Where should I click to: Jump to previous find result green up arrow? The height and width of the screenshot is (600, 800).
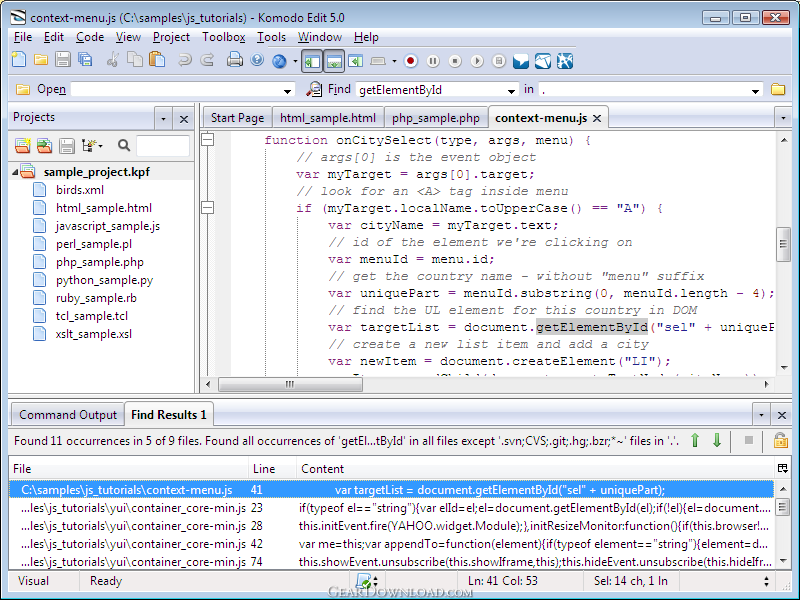coord(694,440)
